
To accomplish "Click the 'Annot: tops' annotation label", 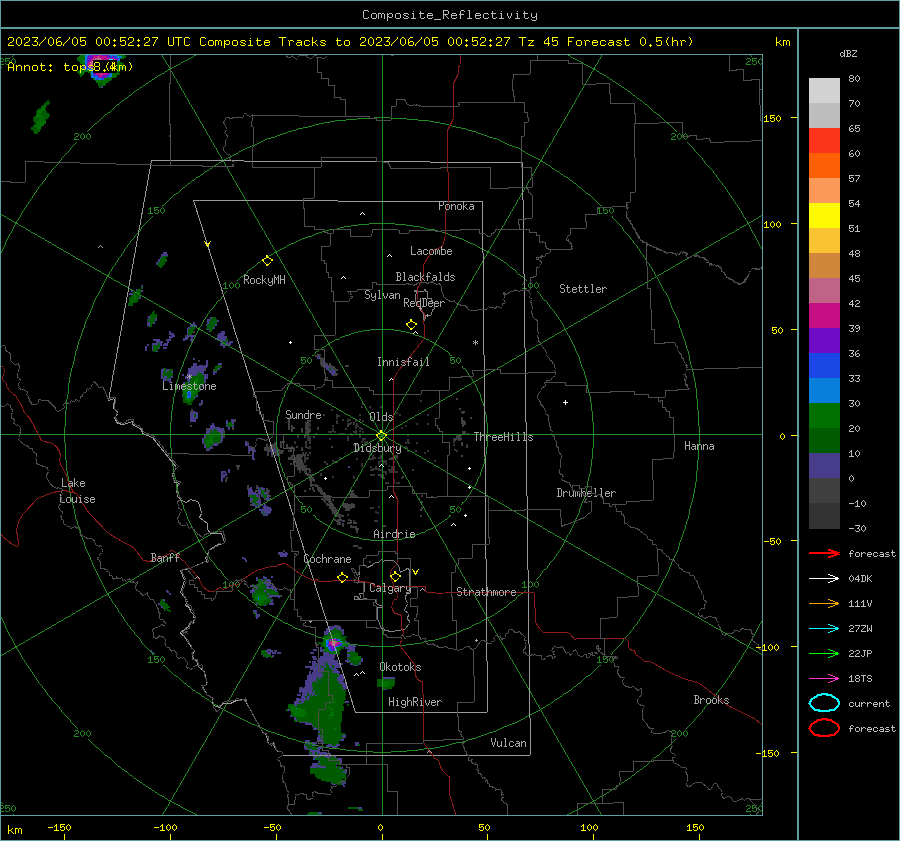I will coord(70,67).
